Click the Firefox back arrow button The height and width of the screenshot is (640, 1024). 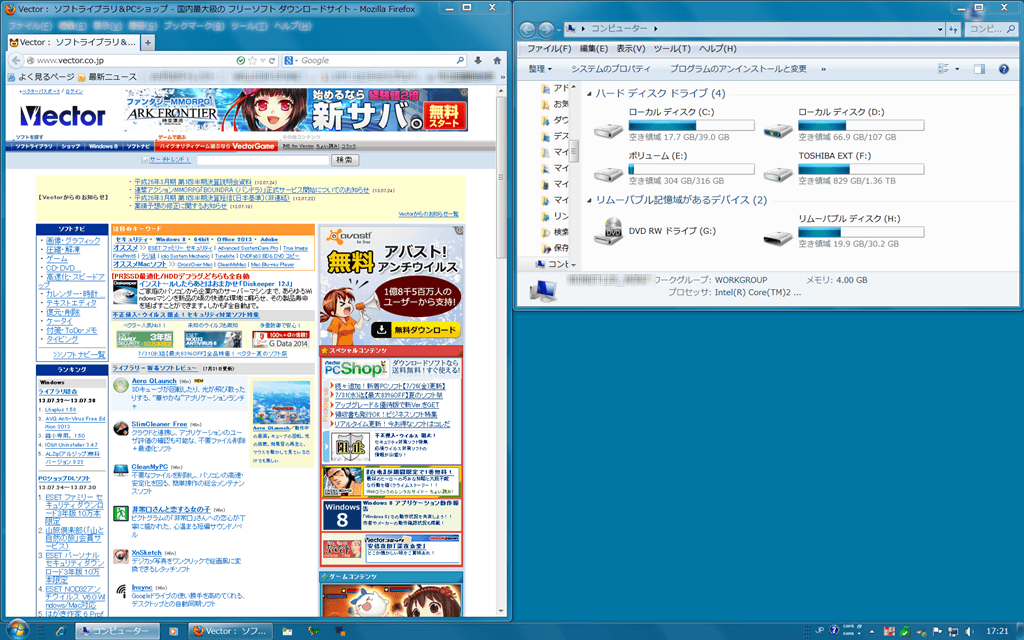click(x=16, y=60)
